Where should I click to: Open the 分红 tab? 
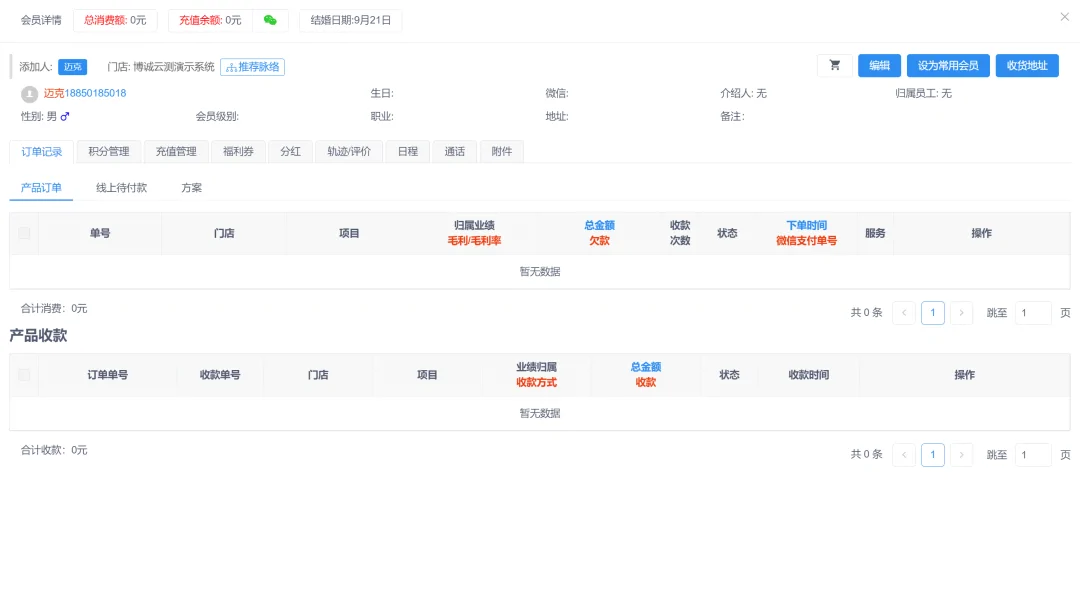290,152
